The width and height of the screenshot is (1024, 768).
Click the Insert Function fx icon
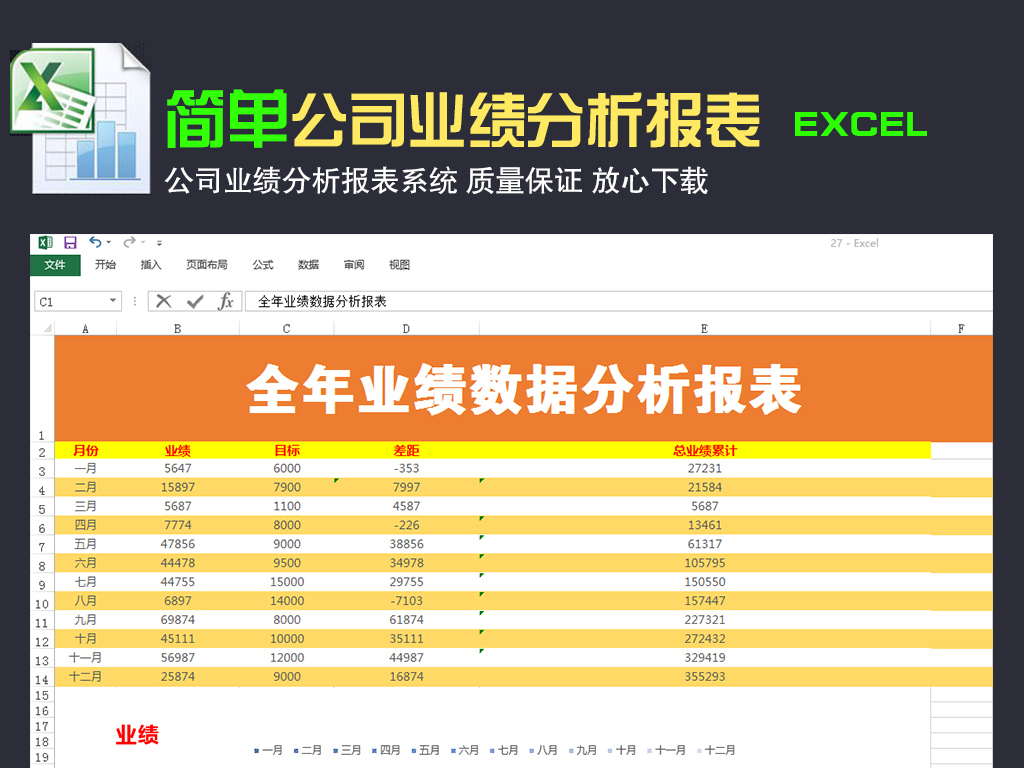226,301
